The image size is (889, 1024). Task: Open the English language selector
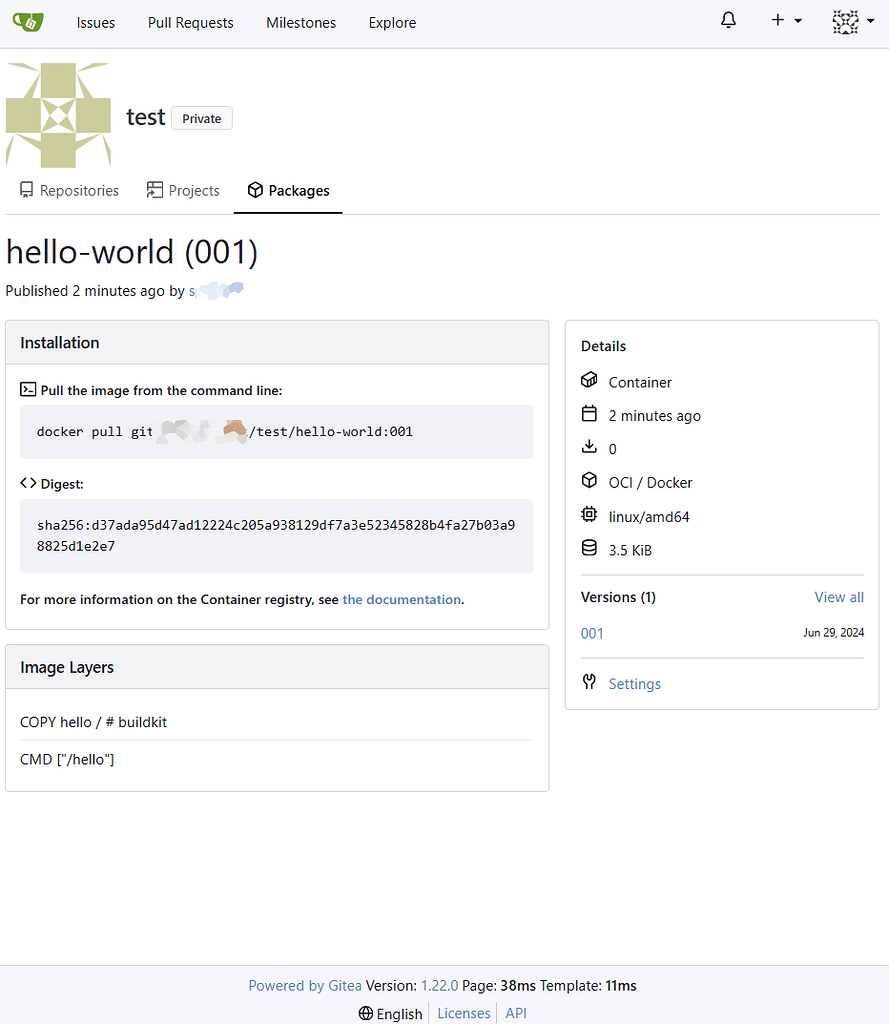(390, 1013)
